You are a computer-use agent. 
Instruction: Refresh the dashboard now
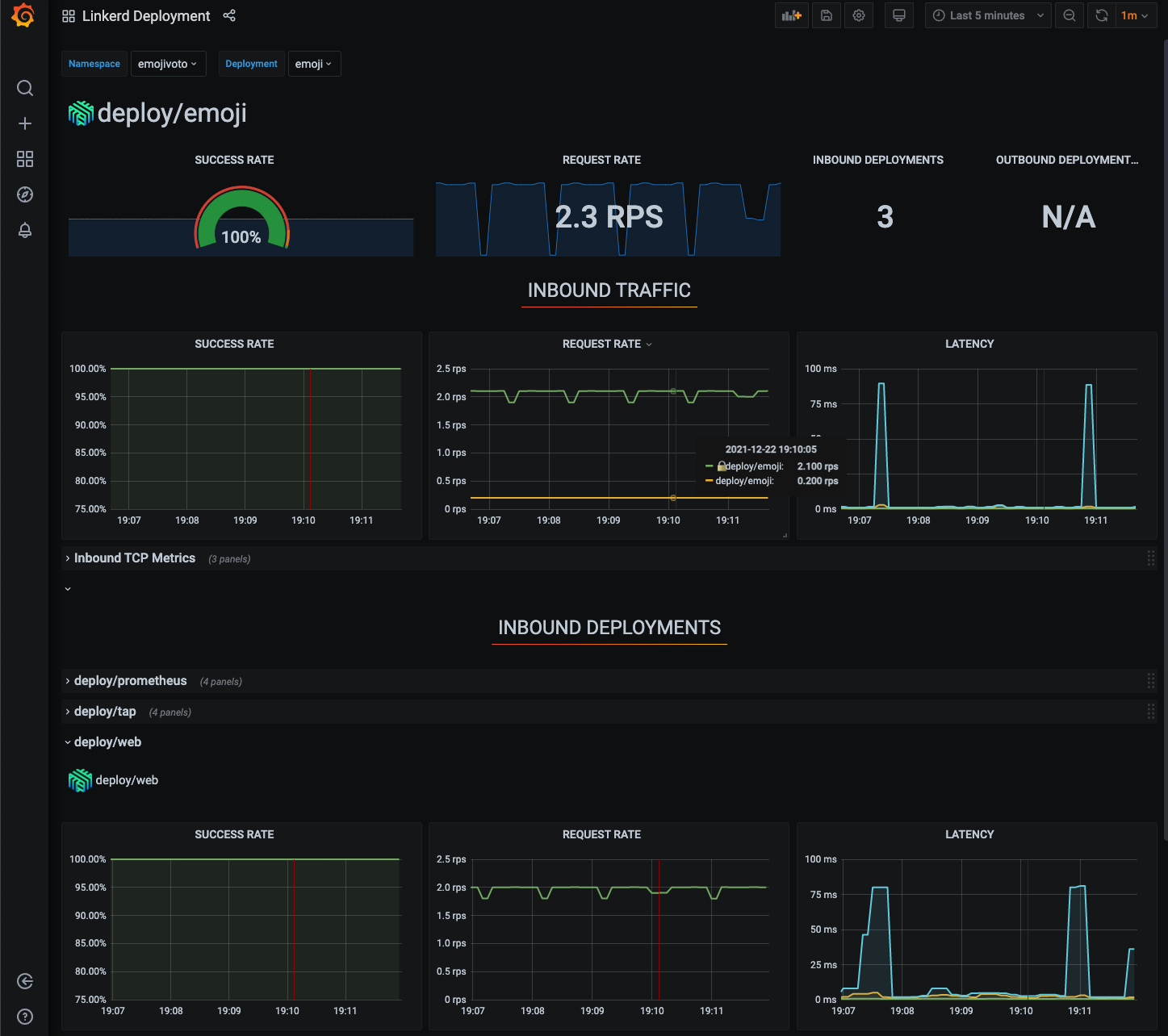pyautogui.click(x=1102, y=15)
